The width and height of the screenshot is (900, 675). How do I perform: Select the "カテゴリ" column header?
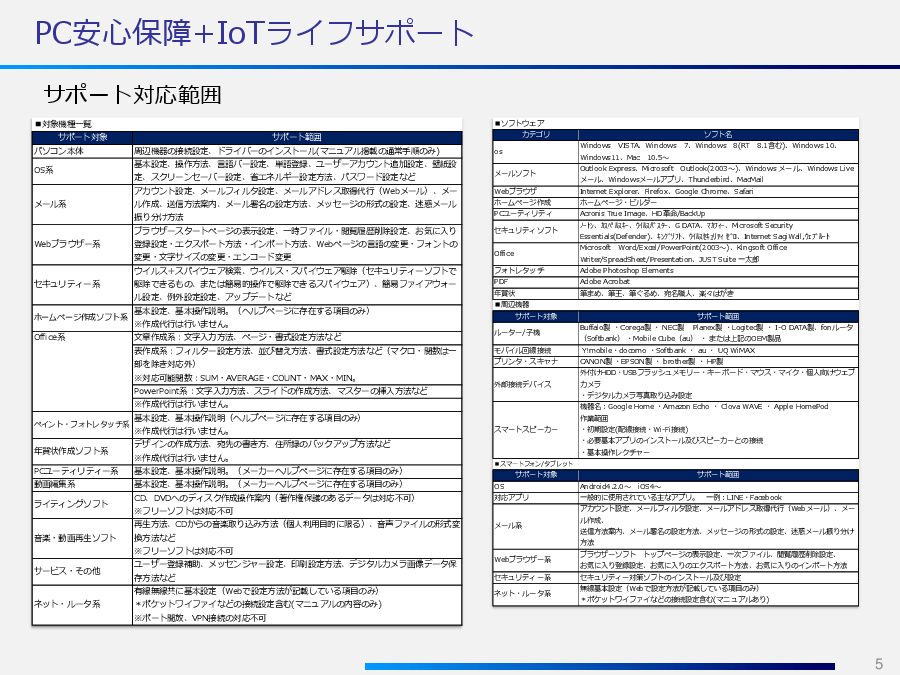click(536, 134)
